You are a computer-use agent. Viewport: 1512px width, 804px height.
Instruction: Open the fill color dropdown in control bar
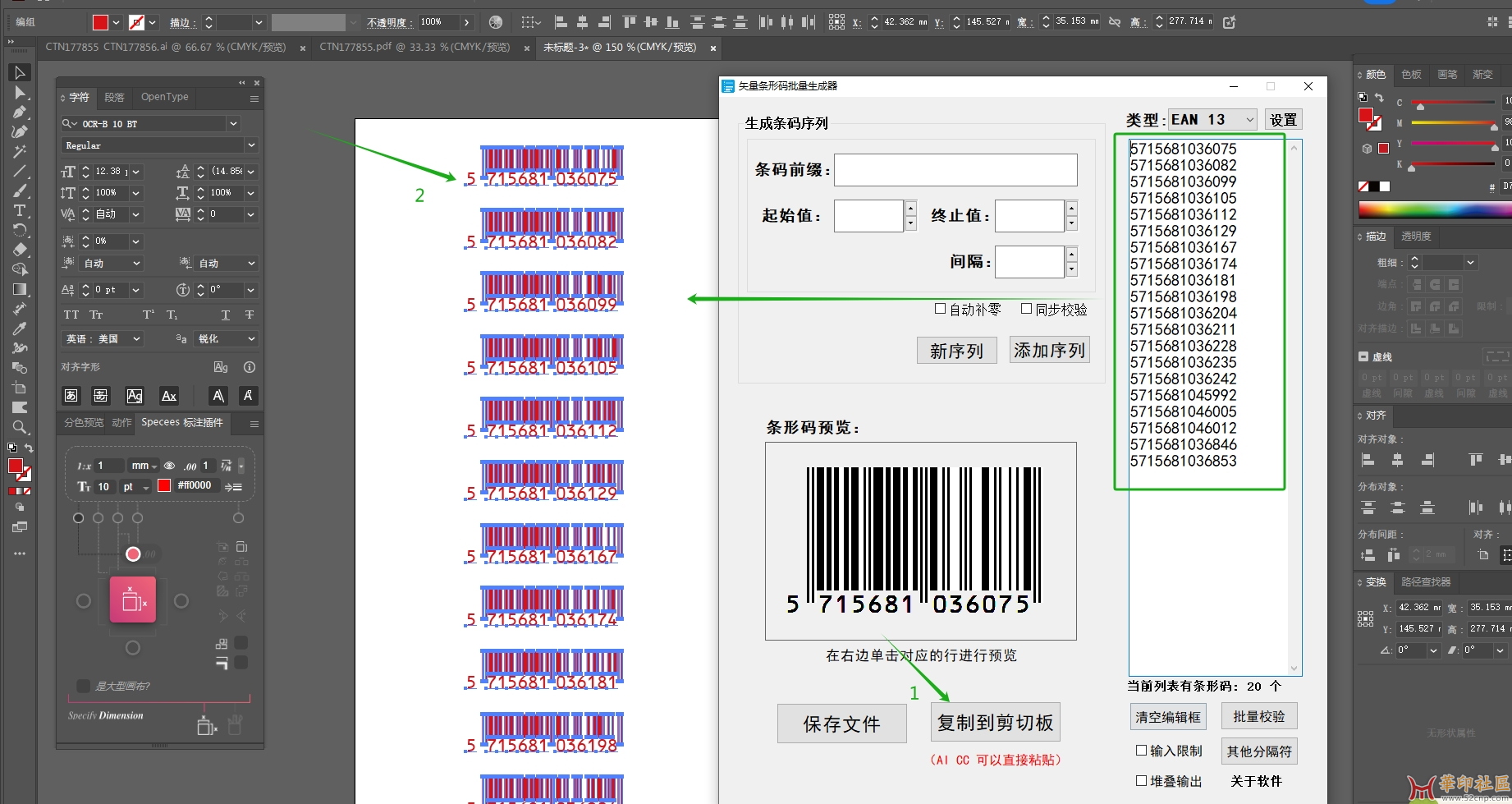116,22
